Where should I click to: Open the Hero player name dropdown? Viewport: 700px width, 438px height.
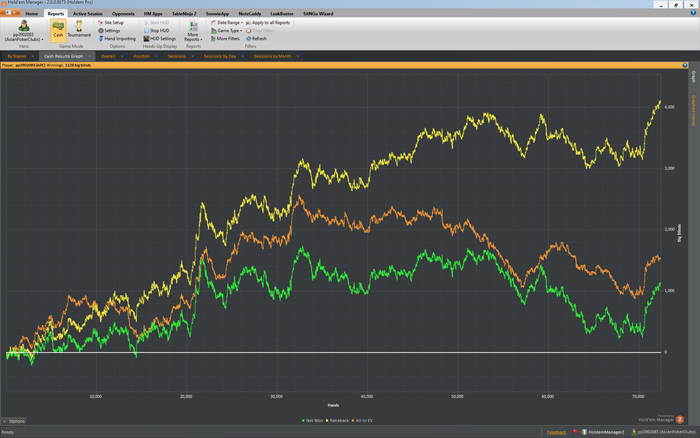coord(24,37)
